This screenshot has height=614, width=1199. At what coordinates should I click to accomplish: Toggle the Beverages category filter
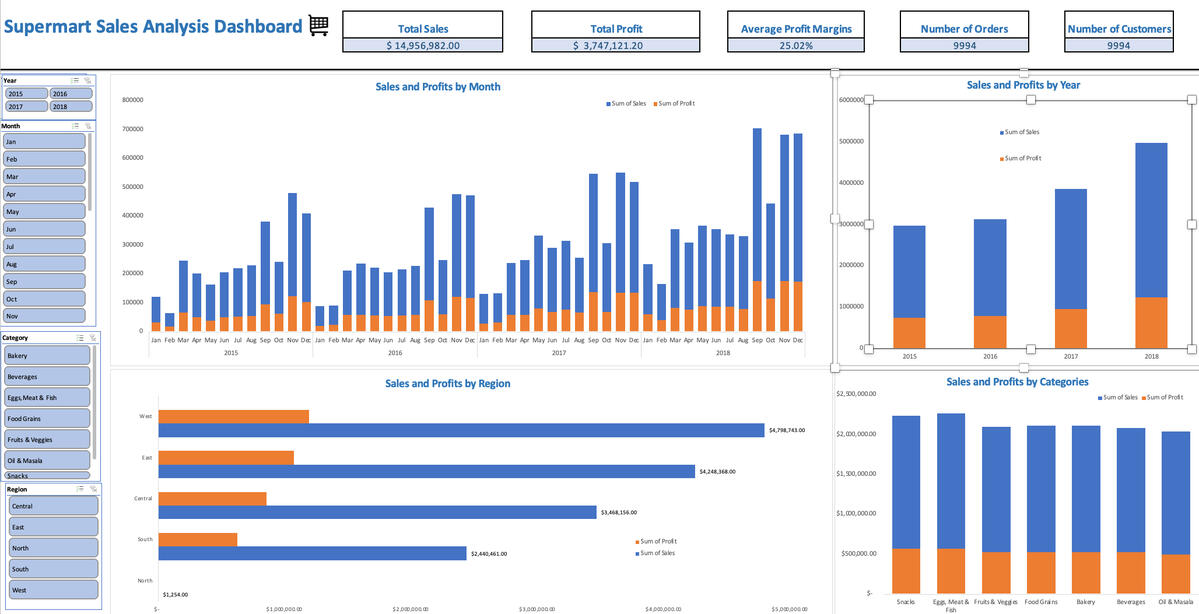point(47,376)
